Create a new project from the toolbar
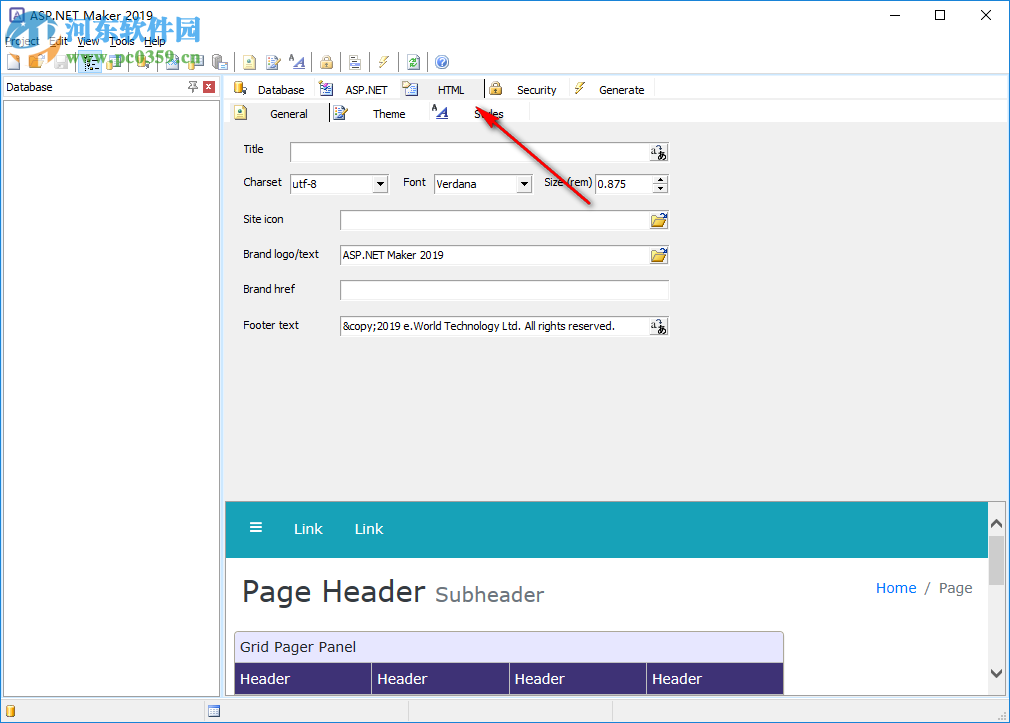The height and width of the screenshot is (723, 1010). coord(13,62)
